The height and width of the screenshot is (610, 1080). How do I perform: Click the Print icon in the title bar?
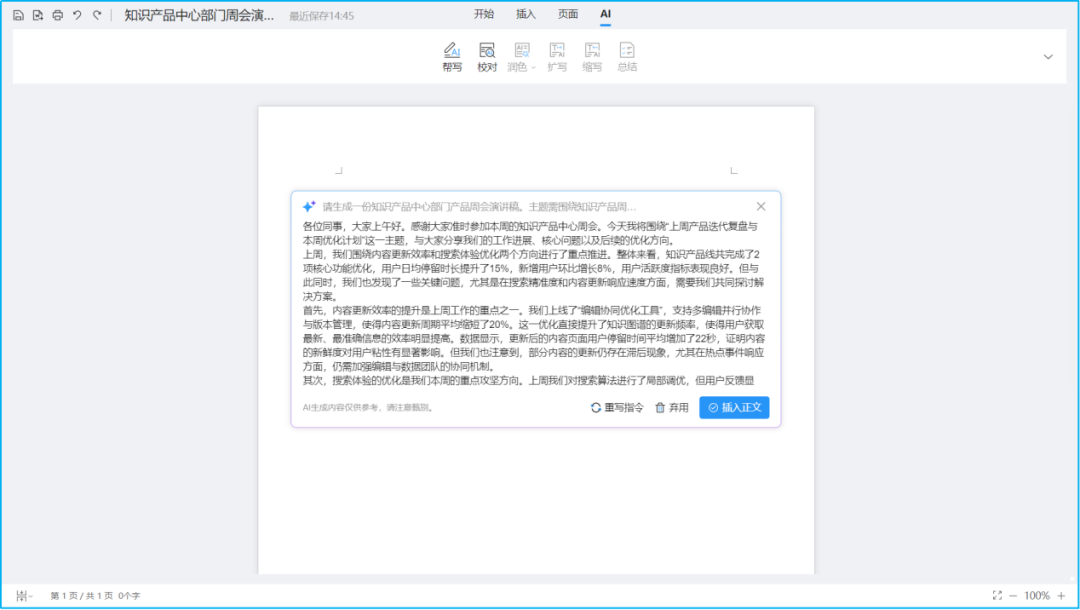coord(58,15)
